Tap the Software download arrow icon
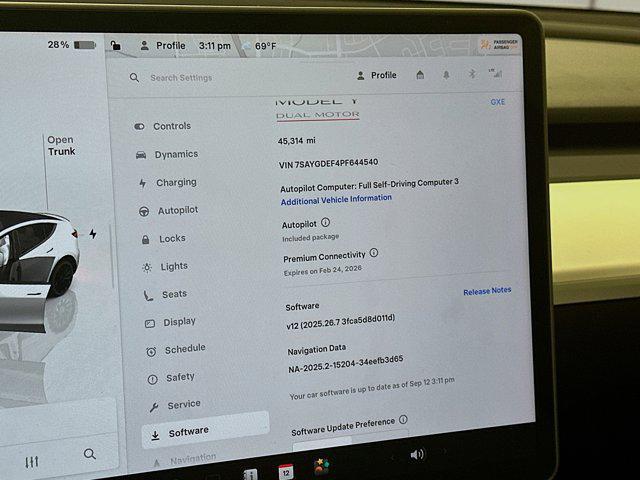 tap(155, 436)
